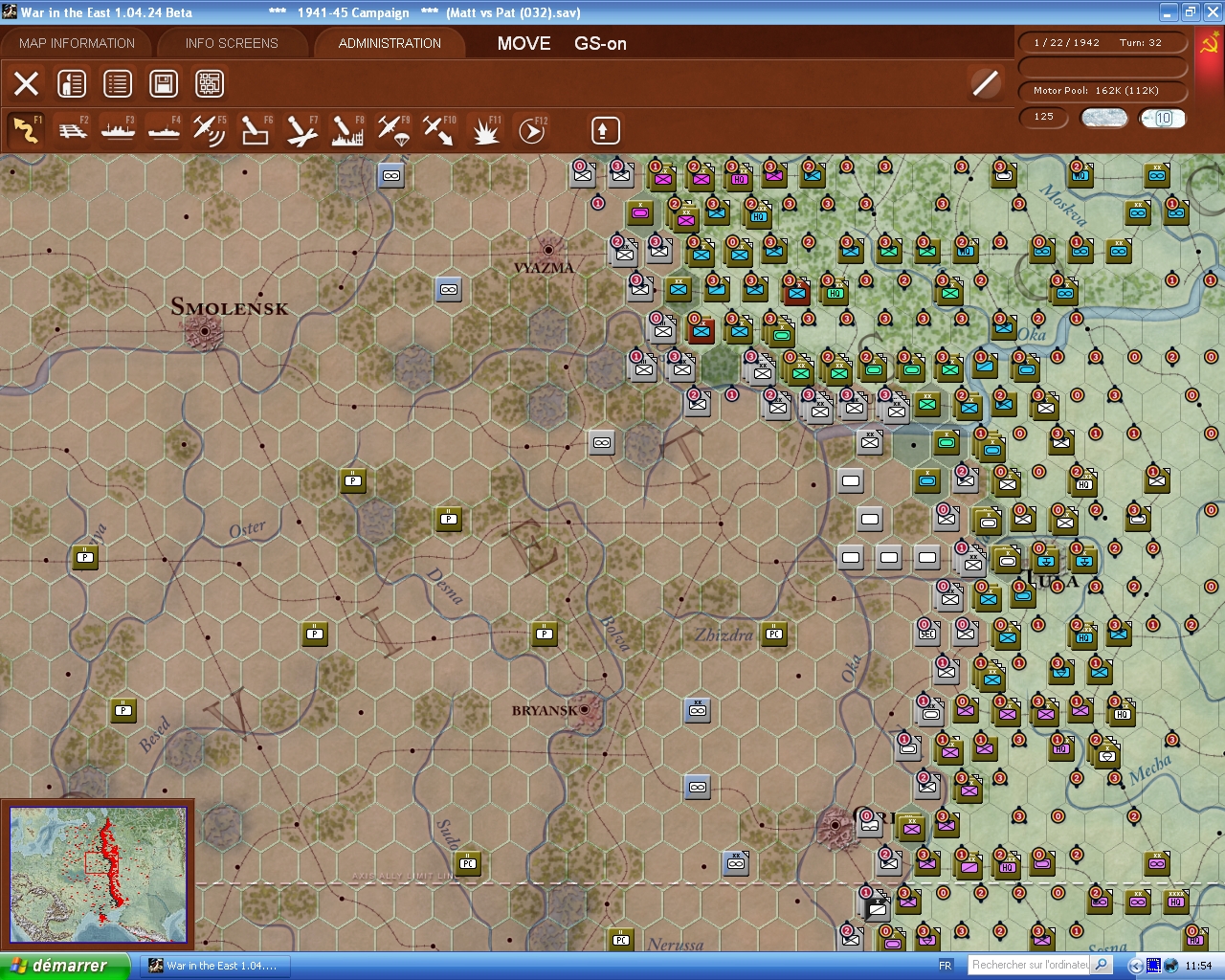The width and height of the screenshot is (1225, 980).
Task: Select the F5 air recon mode icon
Action: (210, 130)
